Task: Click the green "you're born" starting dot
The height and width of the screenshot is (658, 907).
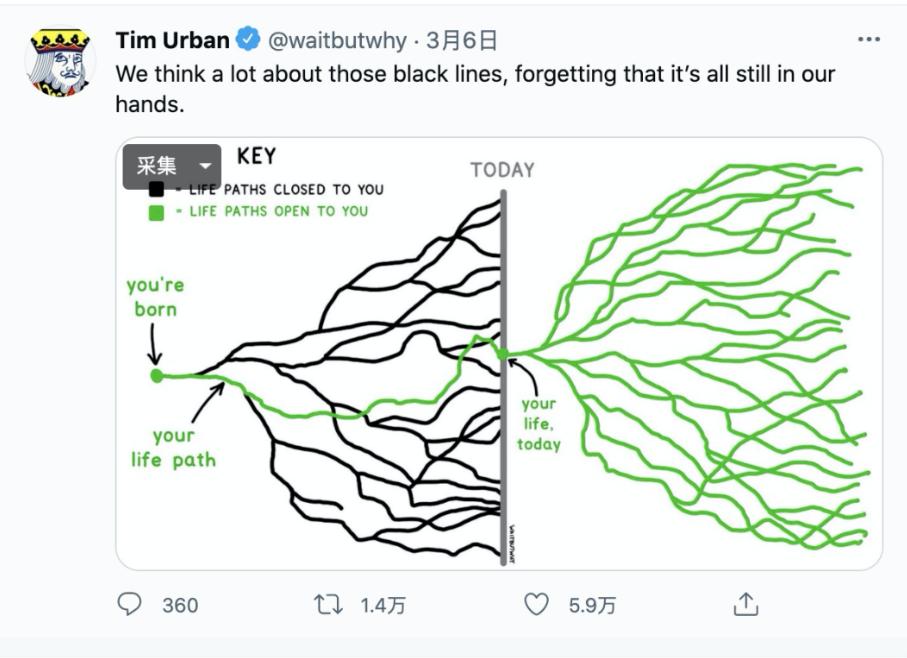Action: coord(156,376)
